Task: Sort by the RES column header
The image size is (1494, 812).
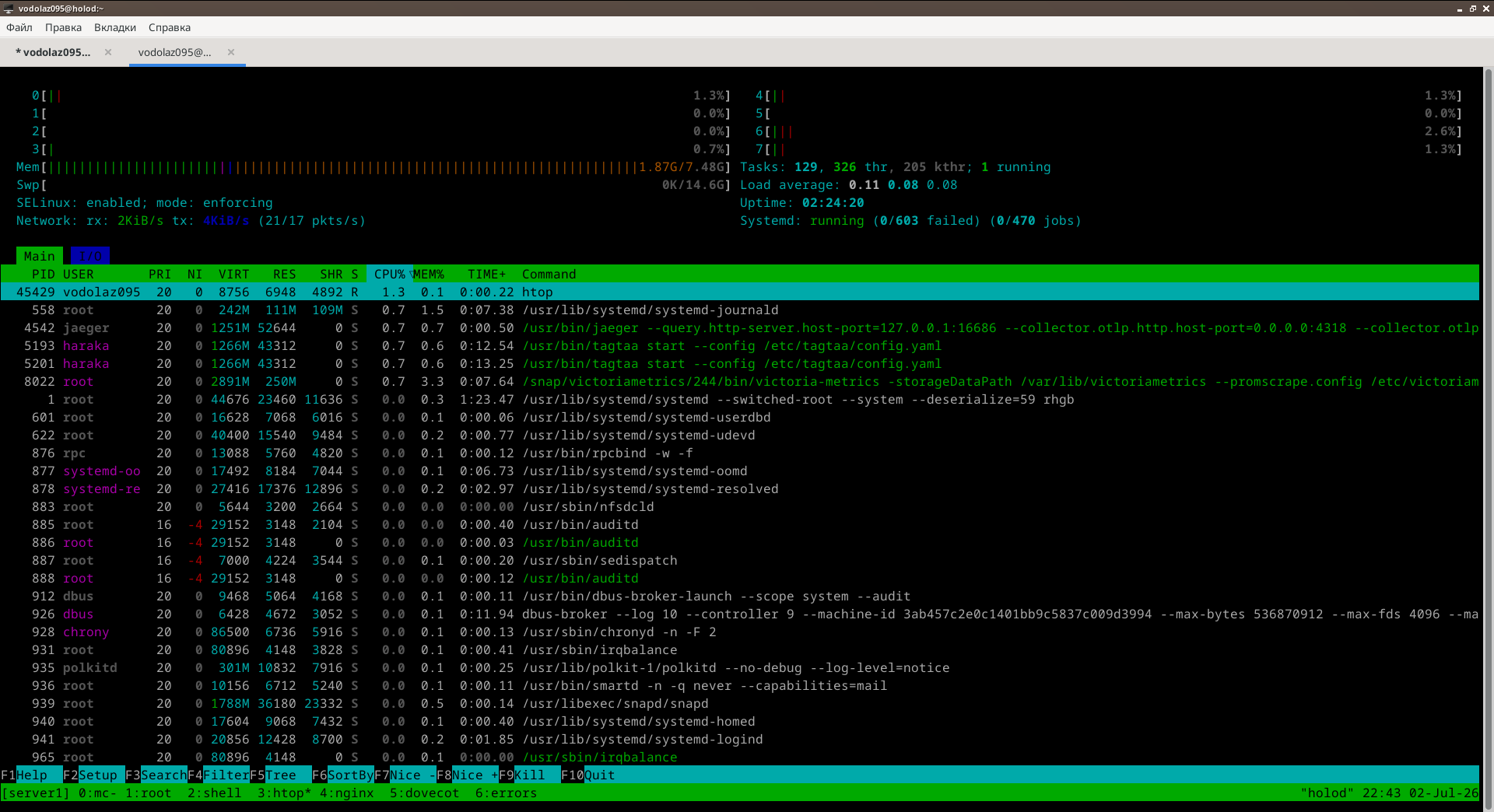Action: pyautogui.click(x=284, y=274)
